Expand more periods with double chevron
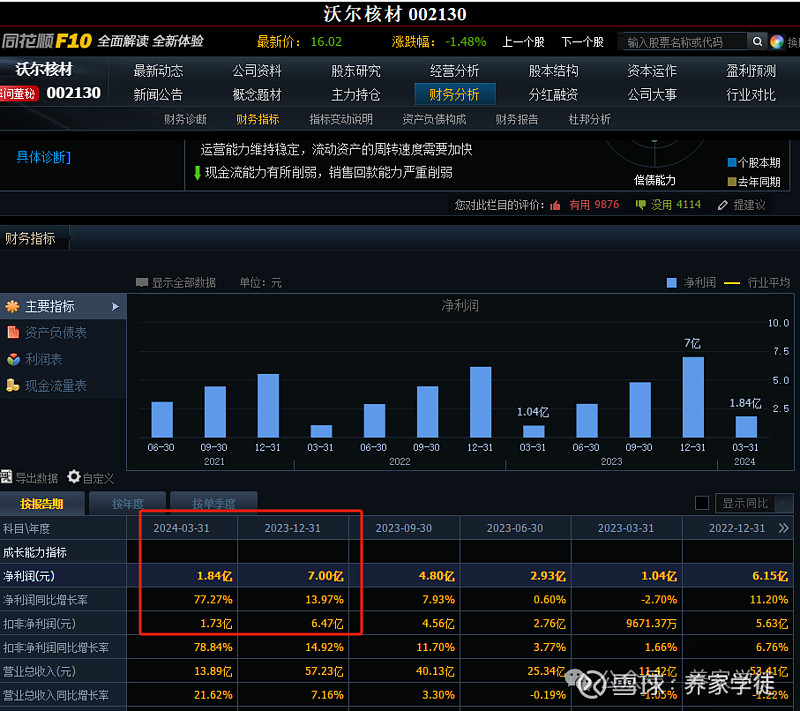 (784, 528)
